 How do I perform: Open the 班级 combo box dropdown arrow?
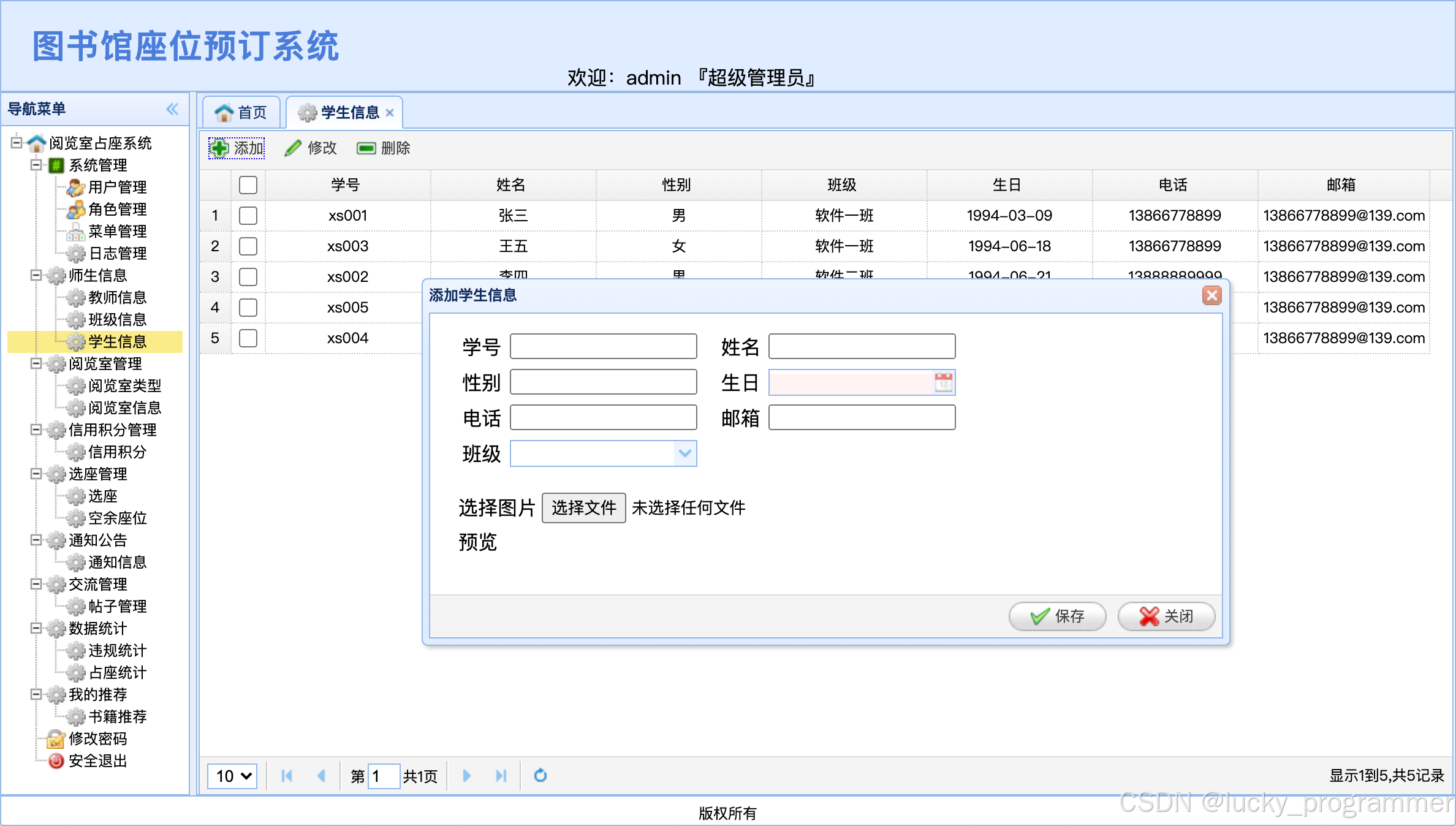coord(684,453)
